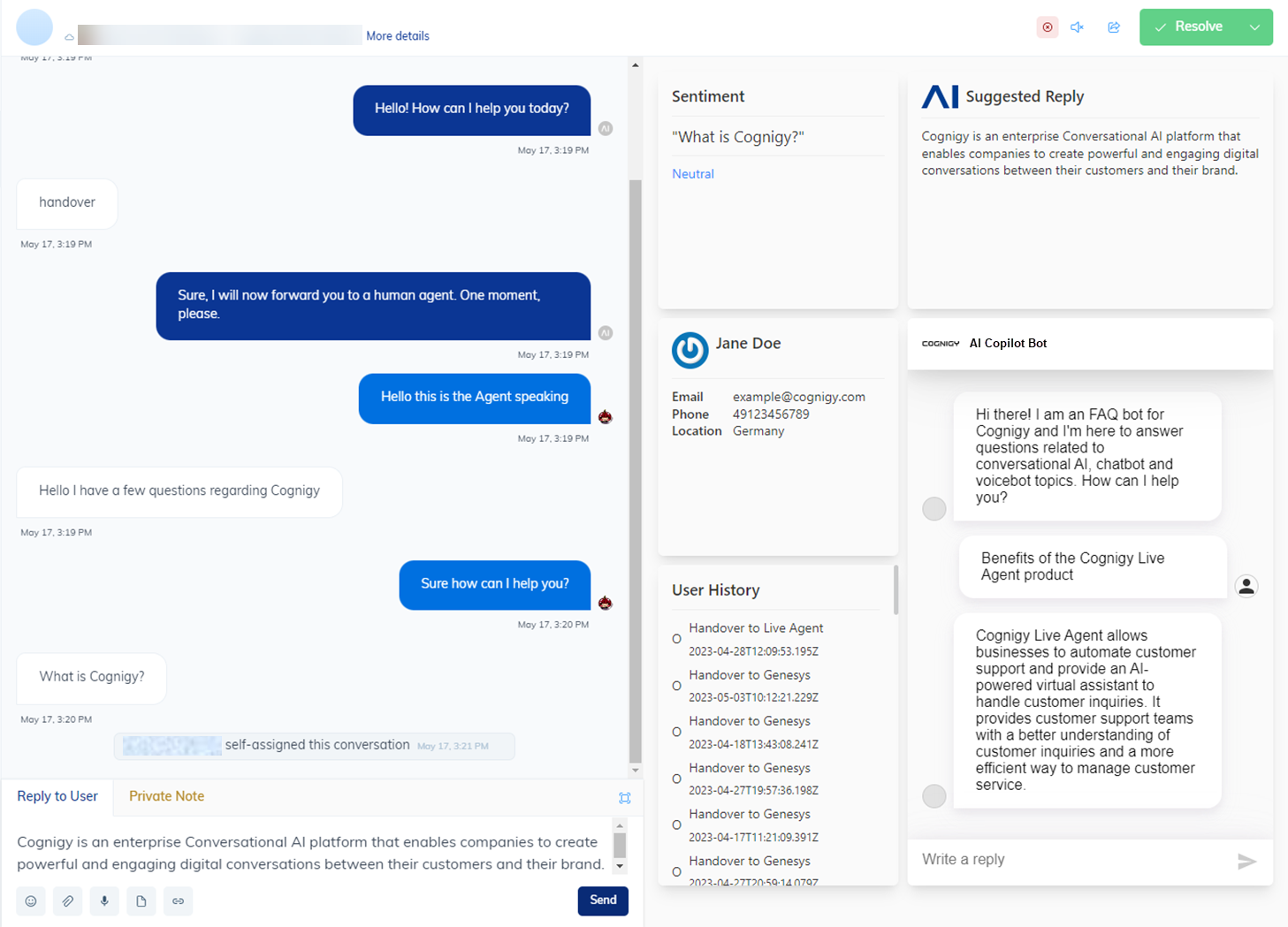Click the red circle-x icon in header
The height and width of the screenshot is (927, 1288).
1048,27
